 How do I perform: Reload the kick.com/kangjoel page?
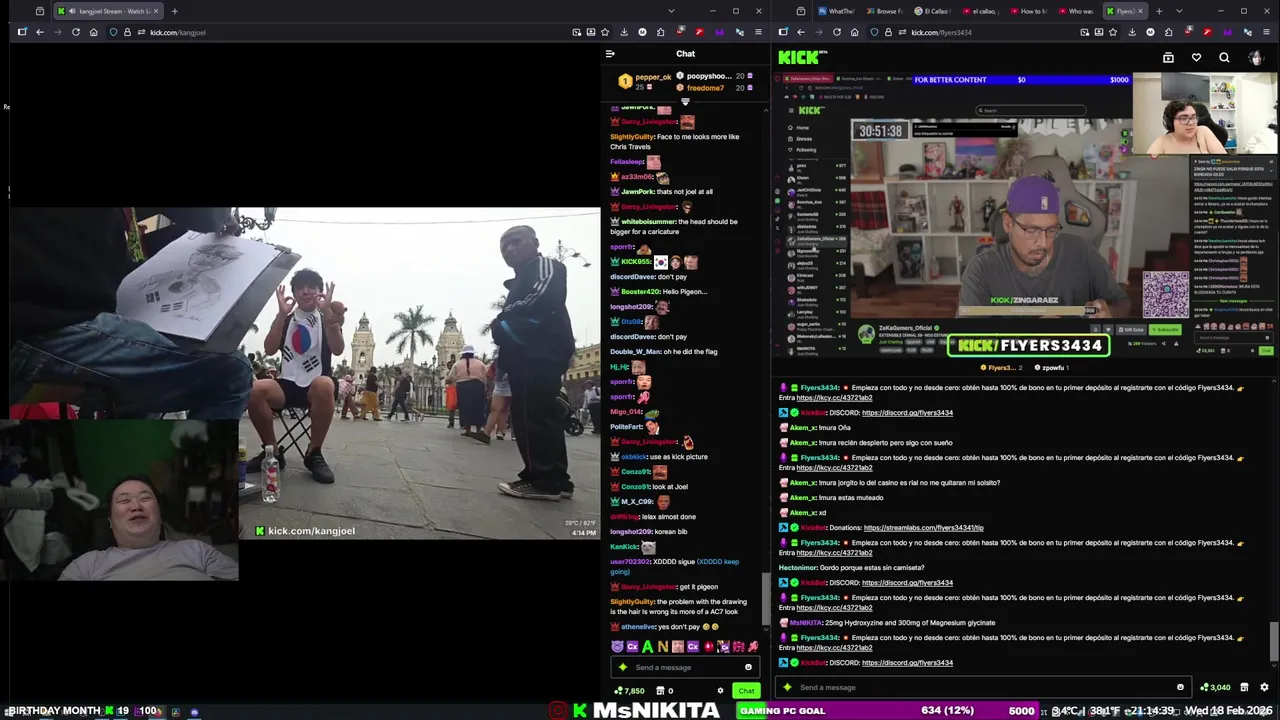(x=75, y=32)
